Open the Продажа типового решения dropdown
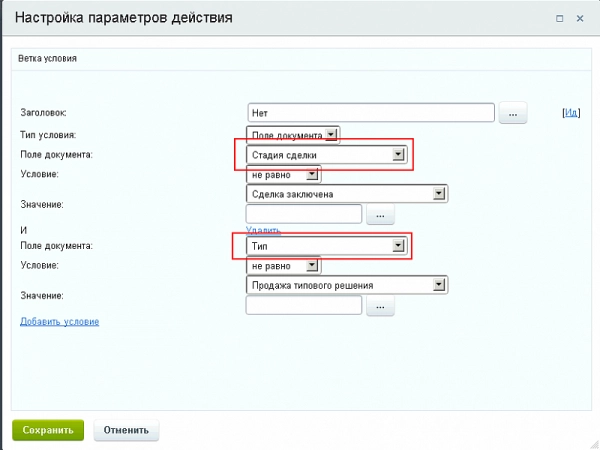 coord(346,286)
